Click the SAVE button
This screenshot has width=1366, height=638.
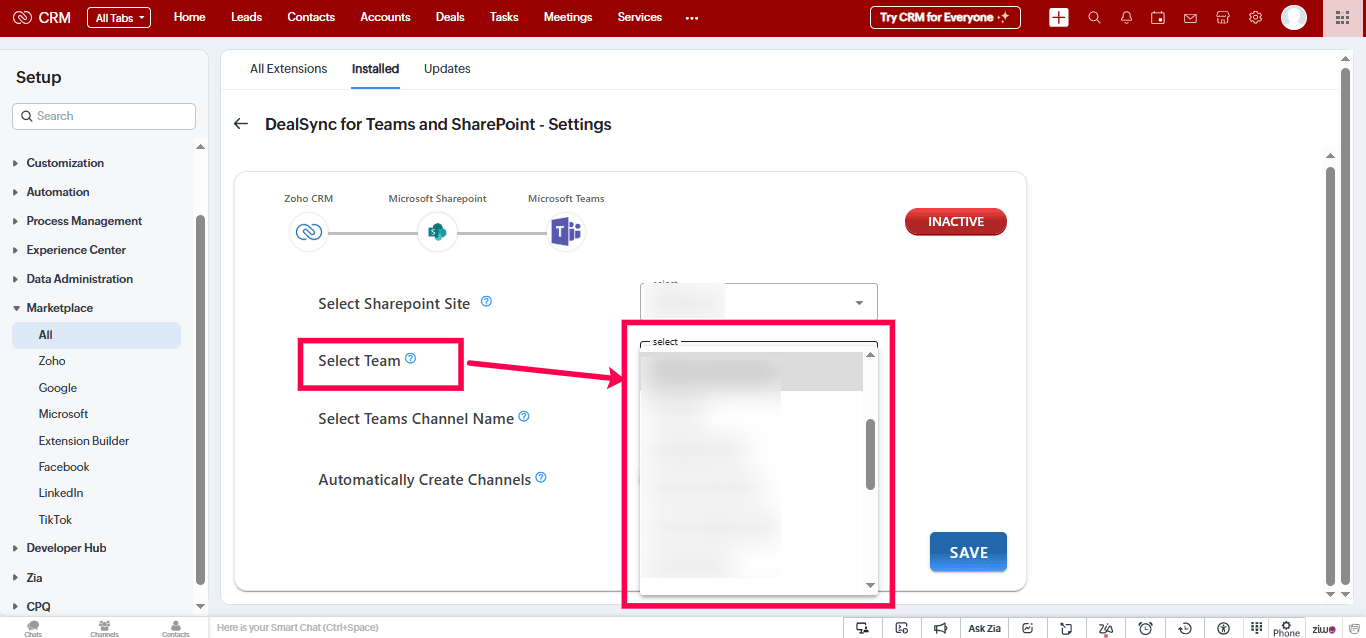968,552
